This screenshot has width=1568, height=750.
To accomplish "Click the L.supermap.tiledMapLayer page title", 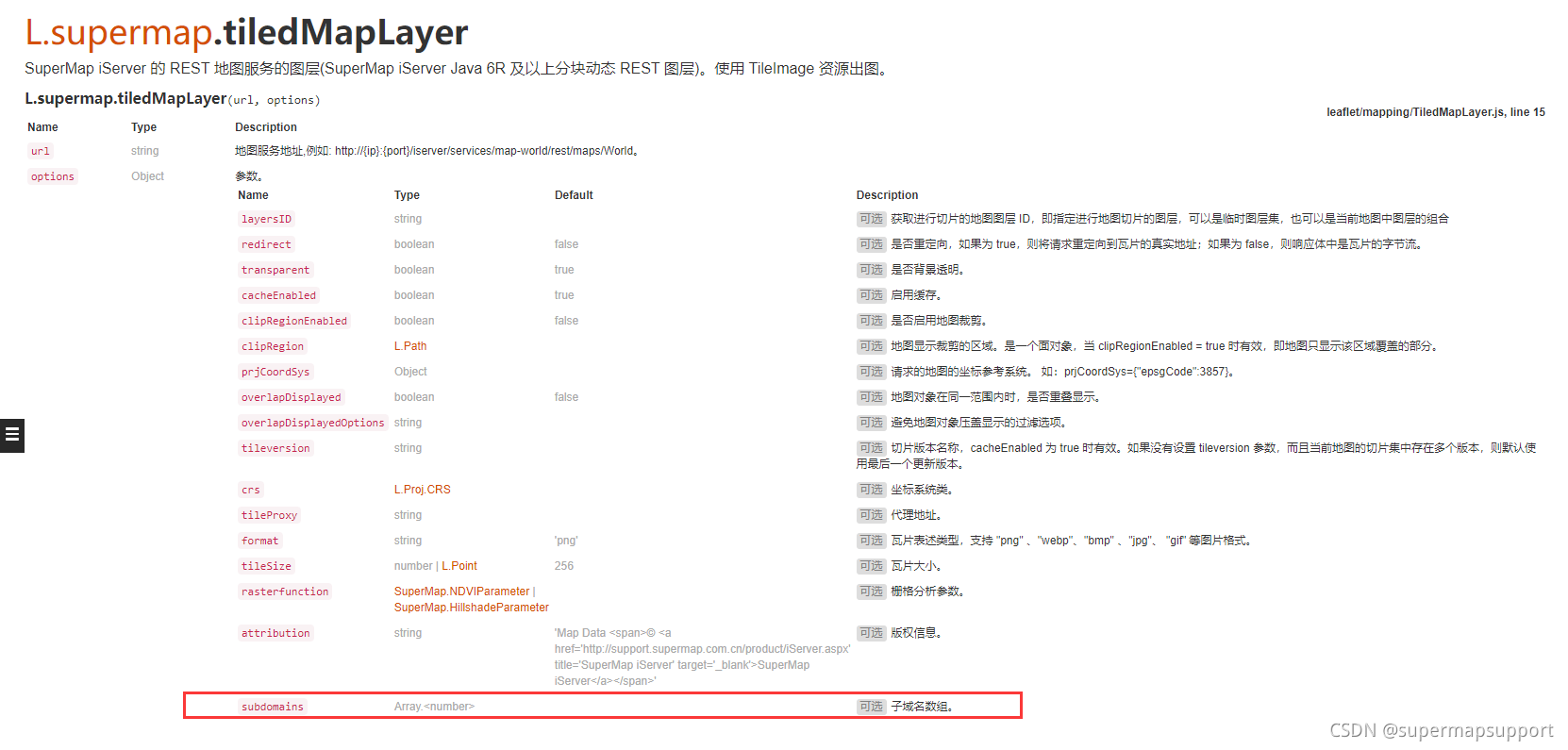I will tap(246, 32).
